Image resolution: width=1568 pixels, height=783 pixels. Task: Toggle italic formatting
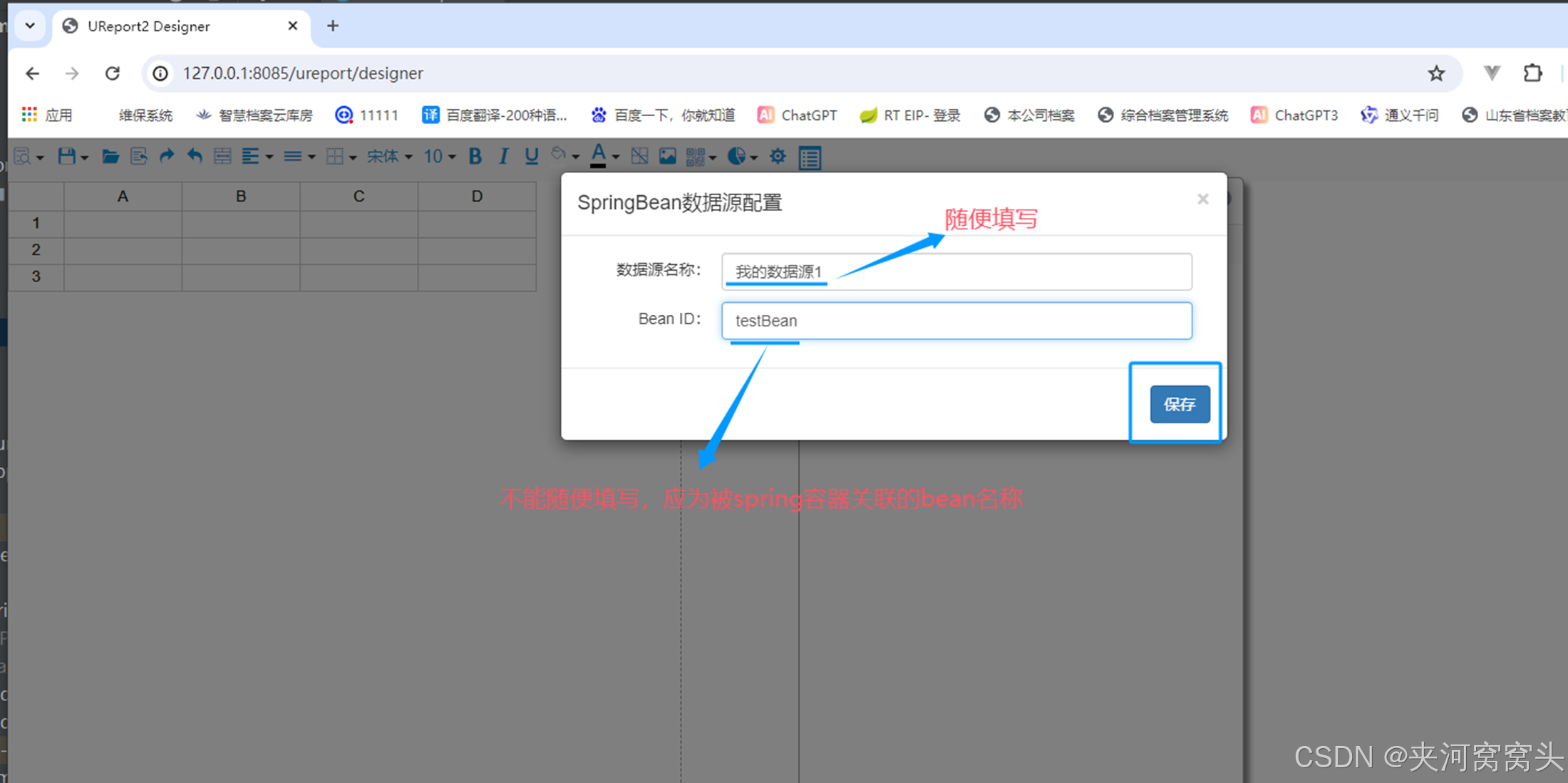pyautogui.click(x=503, y=157)
